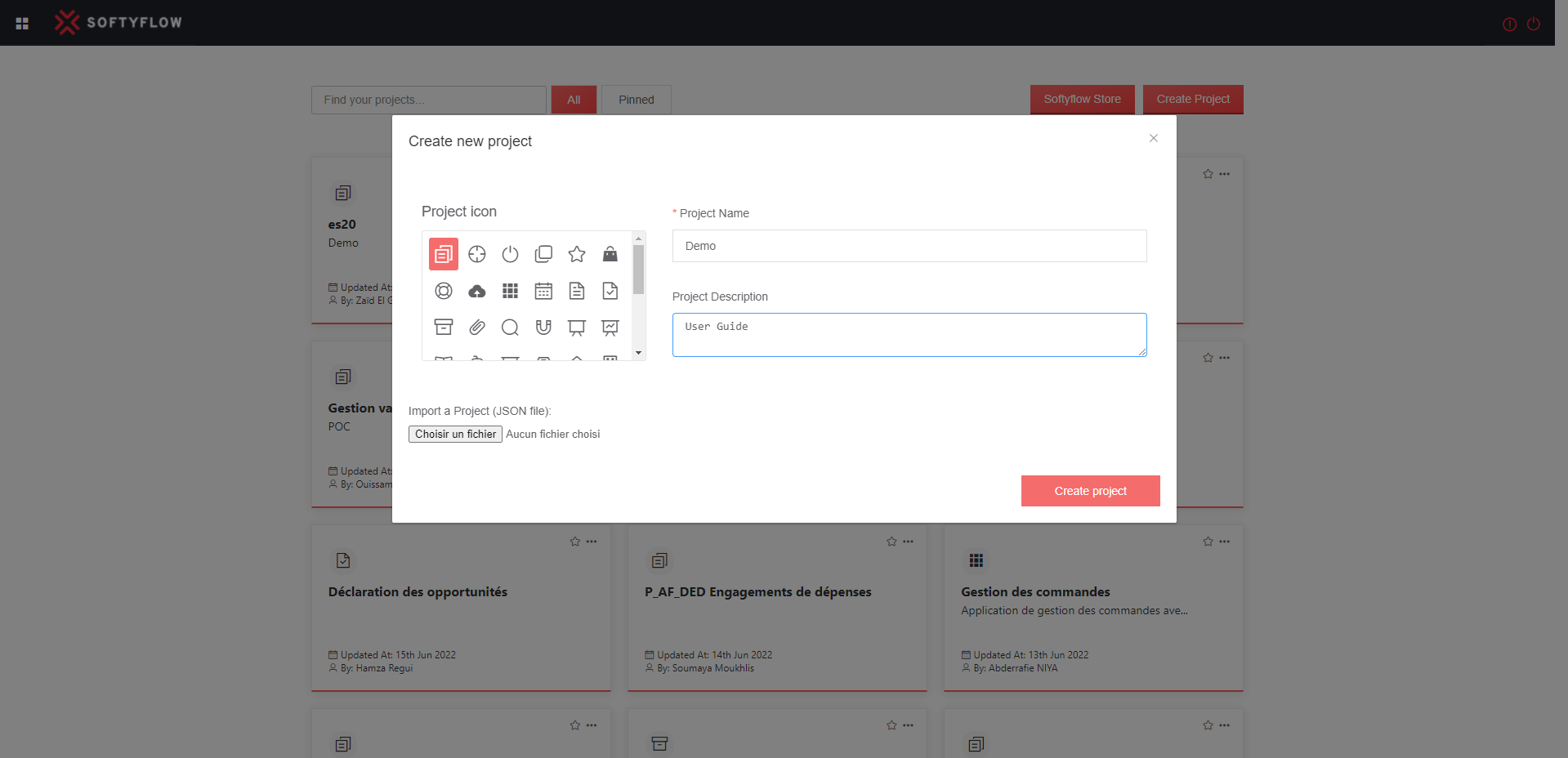Switch to the All projects filter
This screenshot has height=758, width=1568.
[x=574, y=100]
